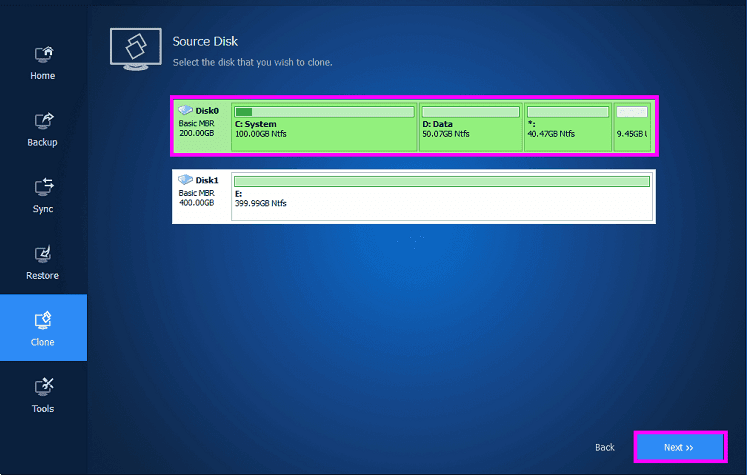
Task: Click the D: Data usage bar
Action: pos(470,112)
